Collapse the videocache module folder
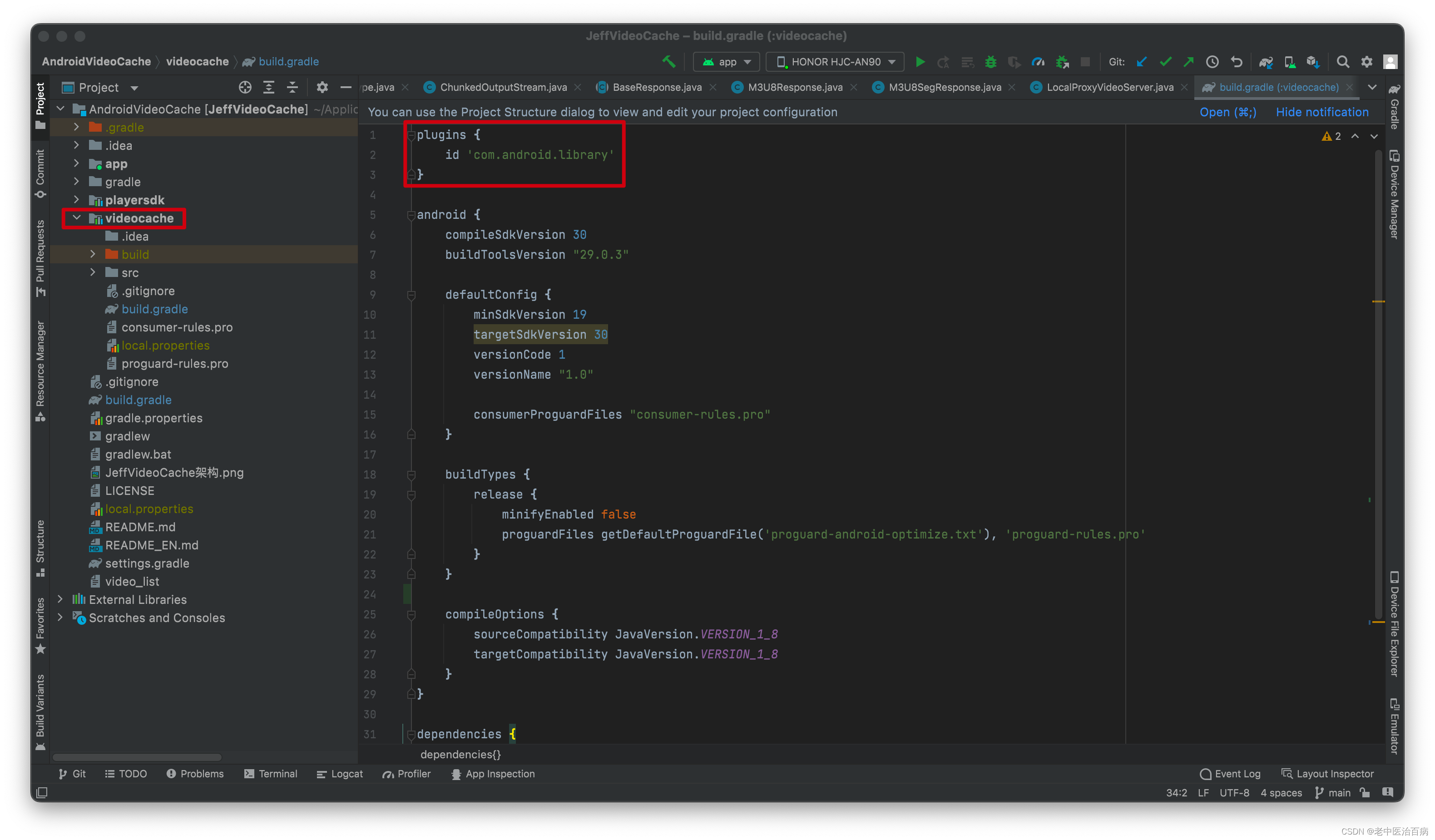Viewport: 1435px width, 840px height. tap(76, 218)
